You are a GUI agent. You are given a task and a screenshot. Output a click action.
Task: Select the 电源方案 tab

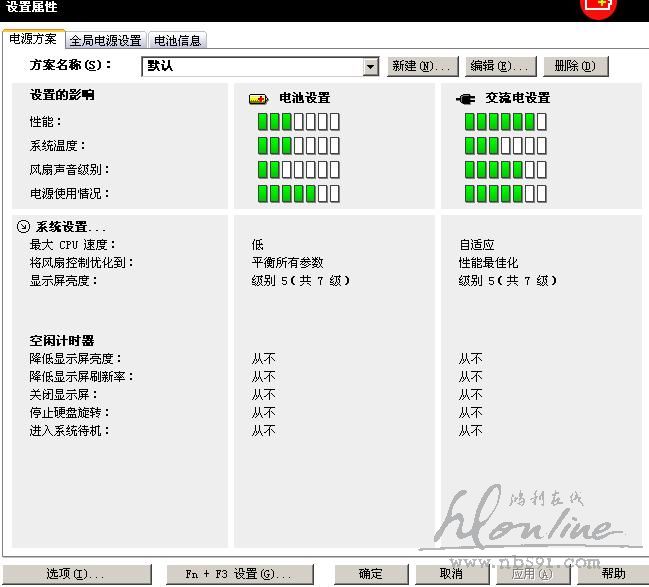pyautogui.click(x=33, y=40)
